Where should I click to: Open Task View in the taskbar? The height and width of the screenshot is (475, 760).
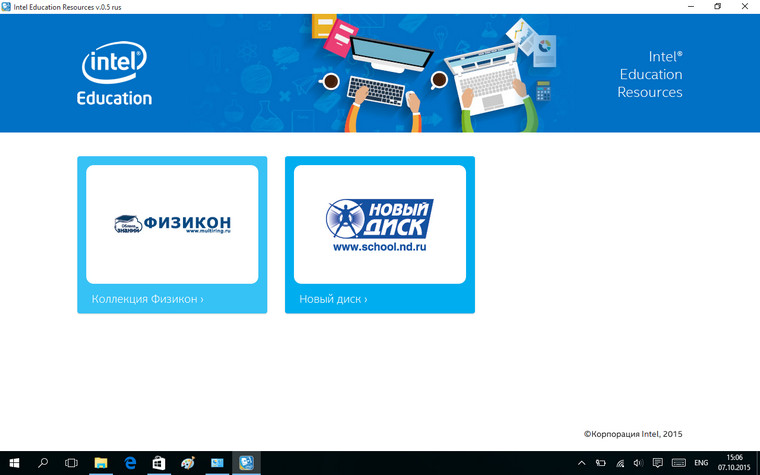[71, 463]
